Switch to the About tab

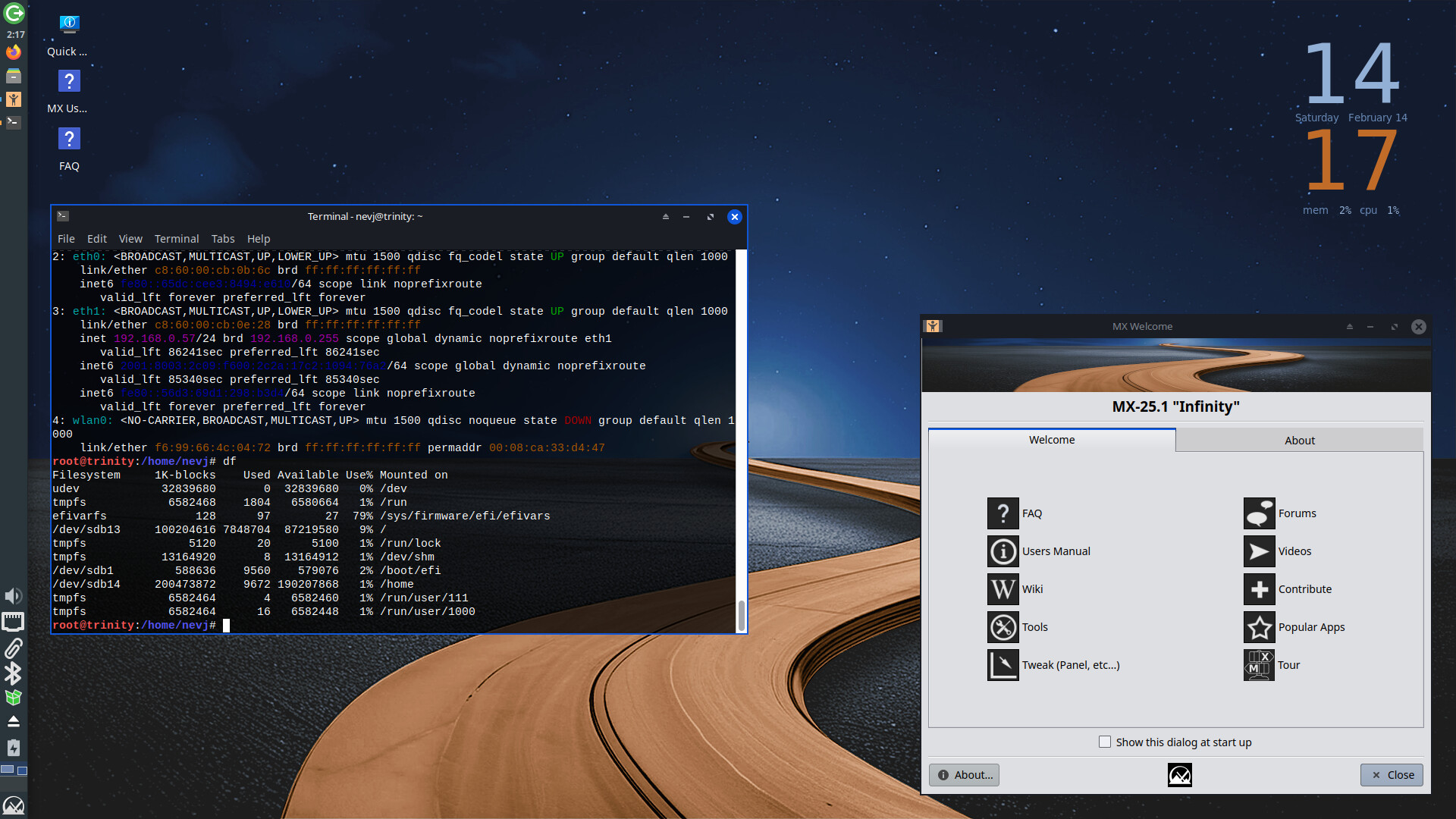tap(1299, 440)
